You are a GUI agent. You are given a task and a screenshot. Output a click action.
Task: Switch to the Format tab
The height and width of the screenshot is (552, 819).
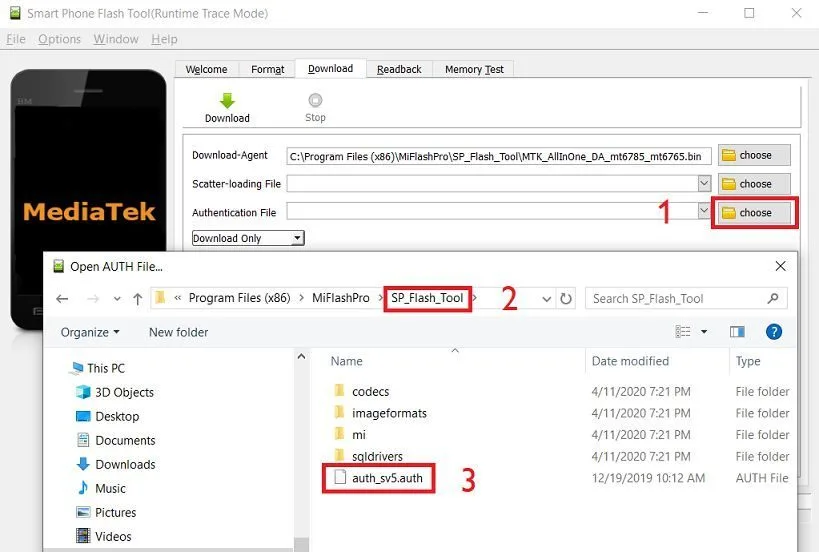(267, 69)
